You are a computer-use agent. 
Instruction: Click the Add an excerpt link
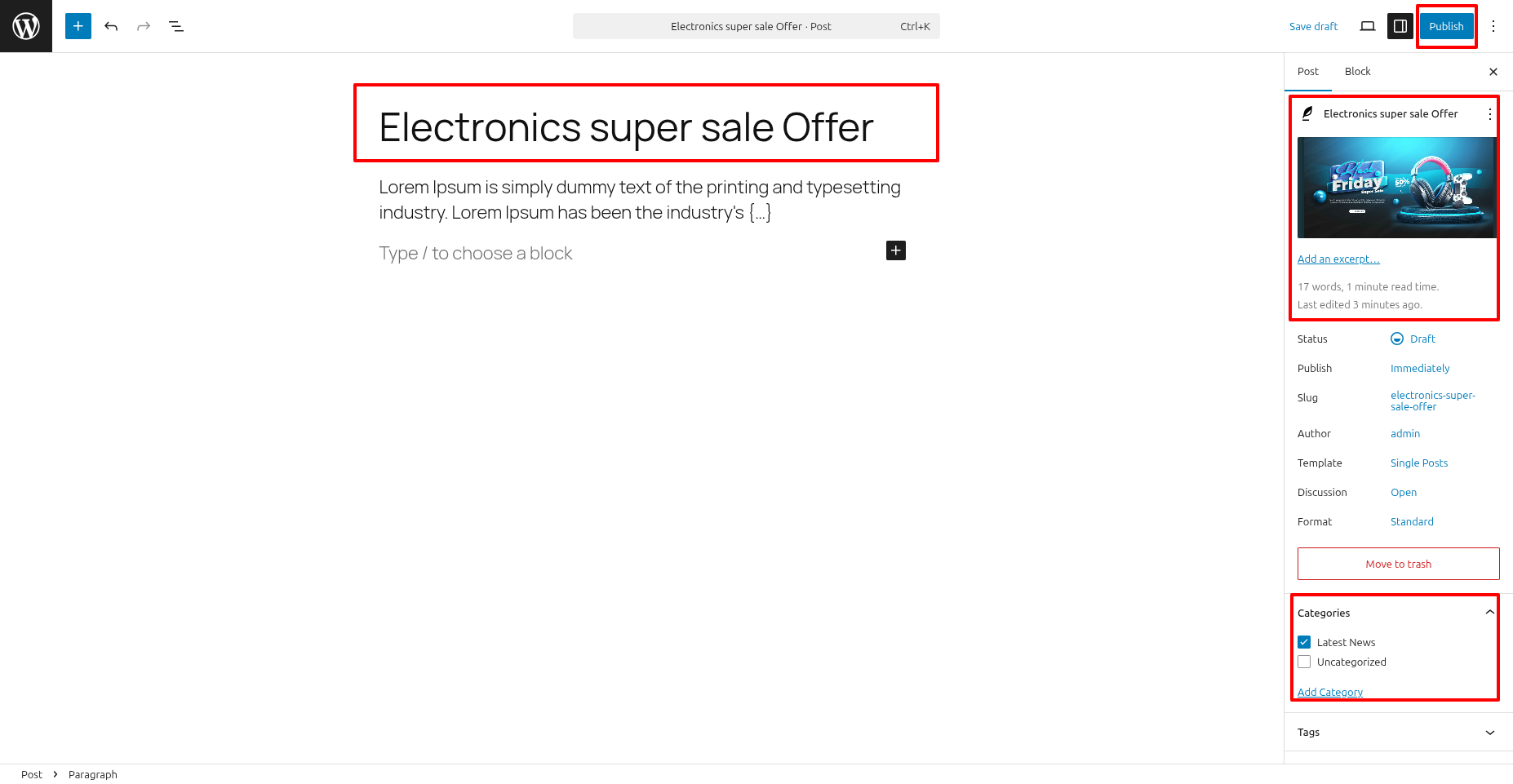1338,259
